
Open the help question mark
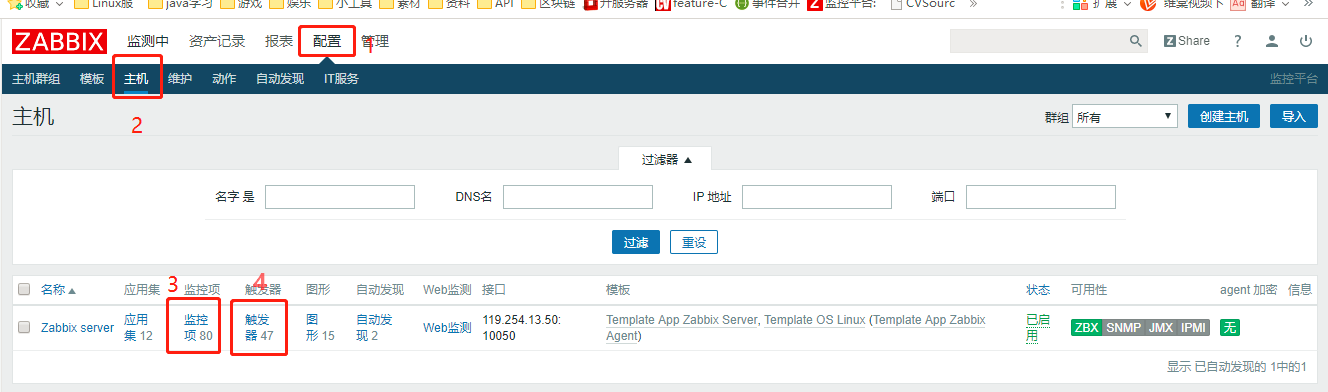[x=1238, y=41]
